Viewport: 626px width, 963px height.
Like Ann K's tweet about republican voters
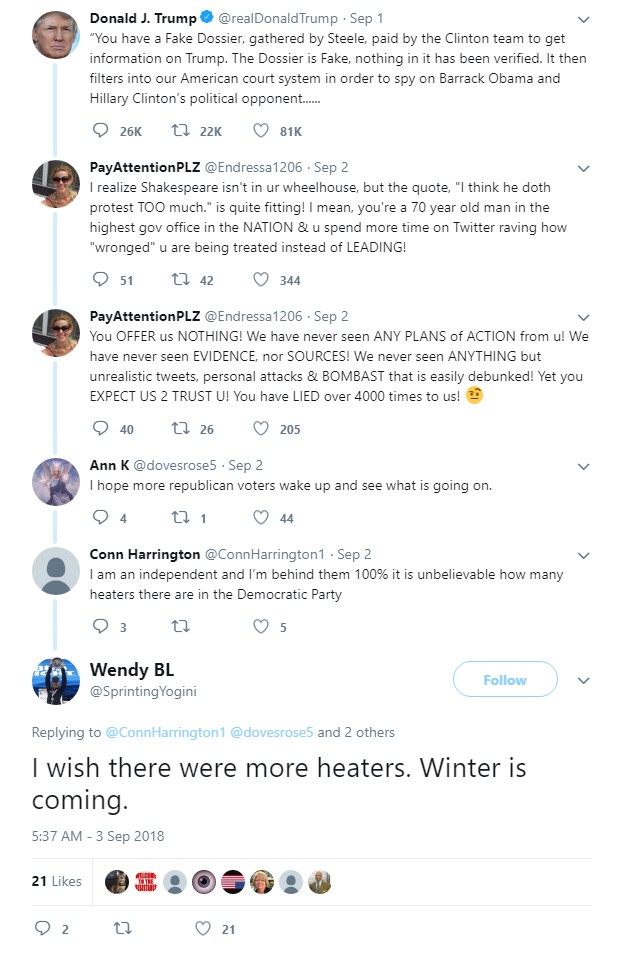coord(261,518)
